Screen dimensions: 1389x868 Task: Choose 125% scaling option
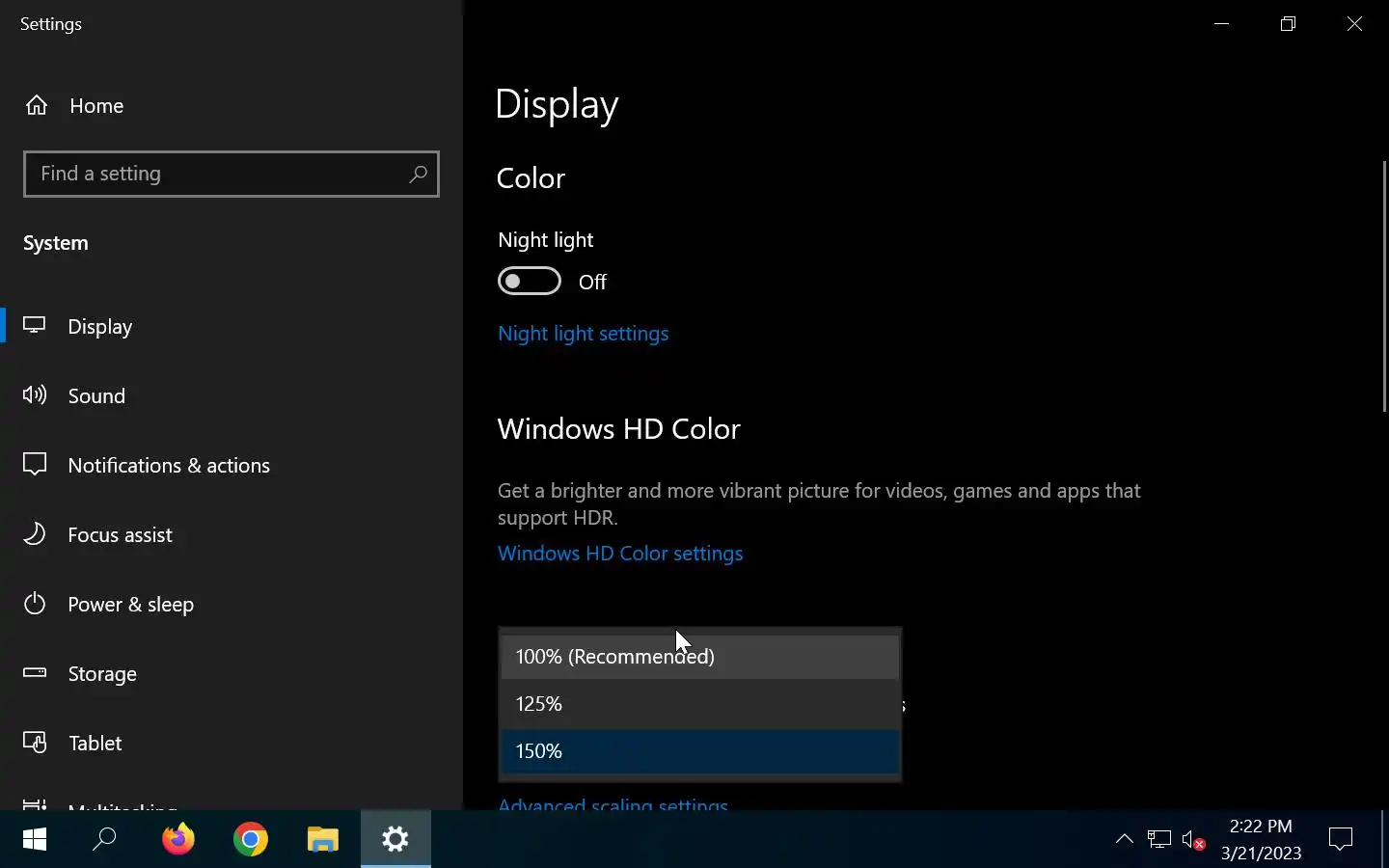coord(700,704)
